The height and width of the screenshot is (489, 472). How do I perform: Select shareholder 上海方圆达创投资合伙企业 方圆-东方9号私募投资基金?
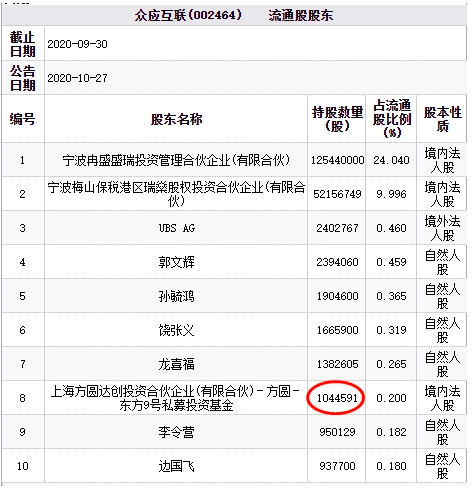click(x=175, y=398)
